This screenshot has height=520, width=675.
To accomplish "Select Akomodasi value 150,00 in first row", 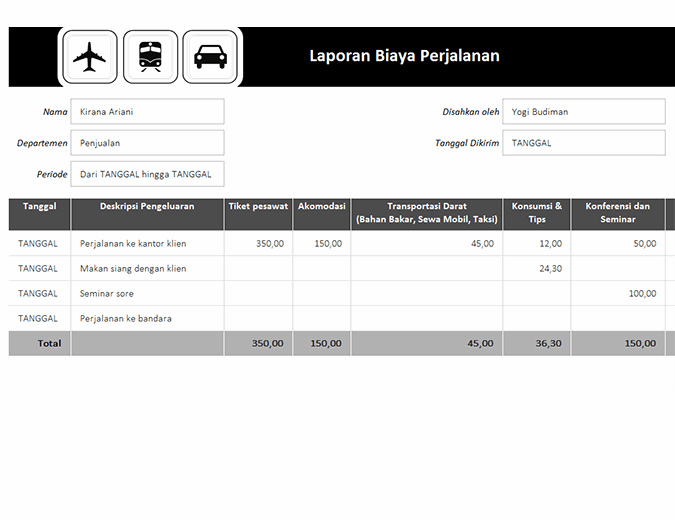I will point(322,244).
